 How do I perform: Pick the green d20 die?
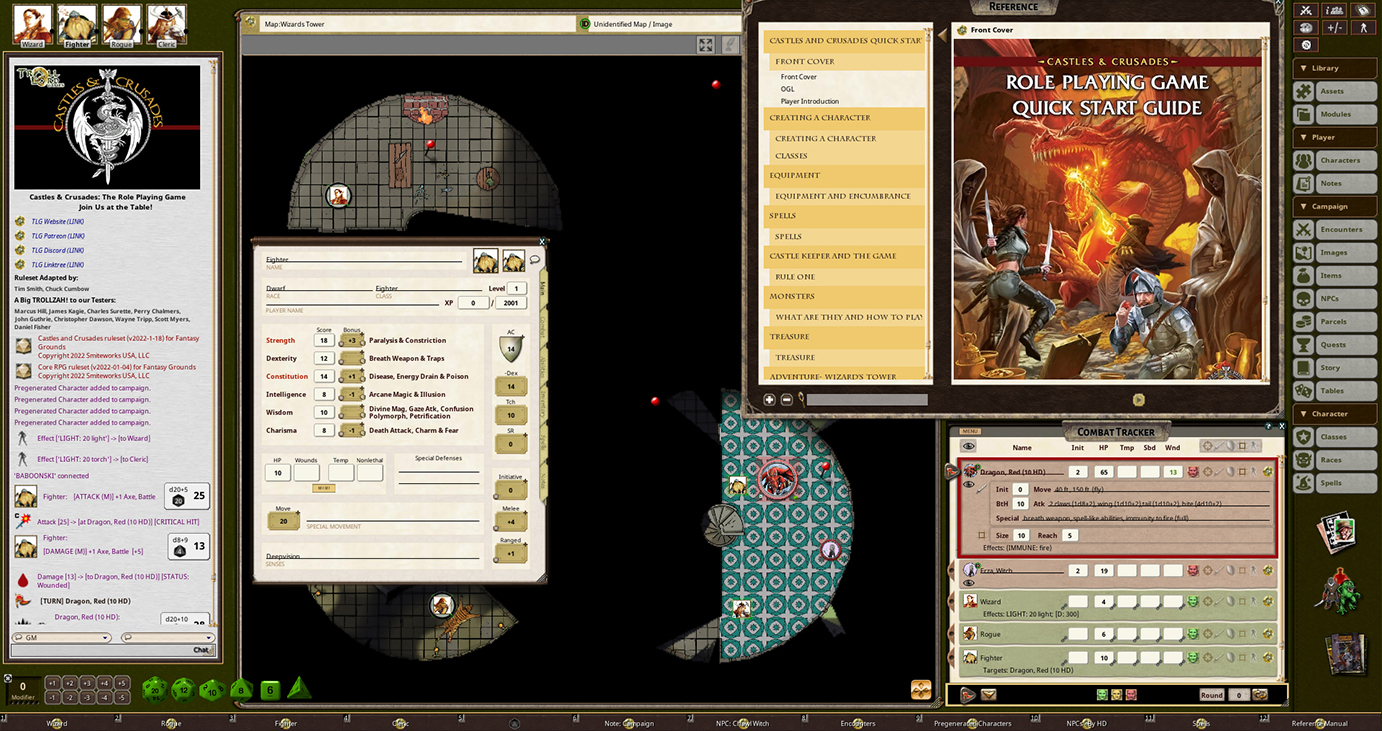click(x=154, y=689)
